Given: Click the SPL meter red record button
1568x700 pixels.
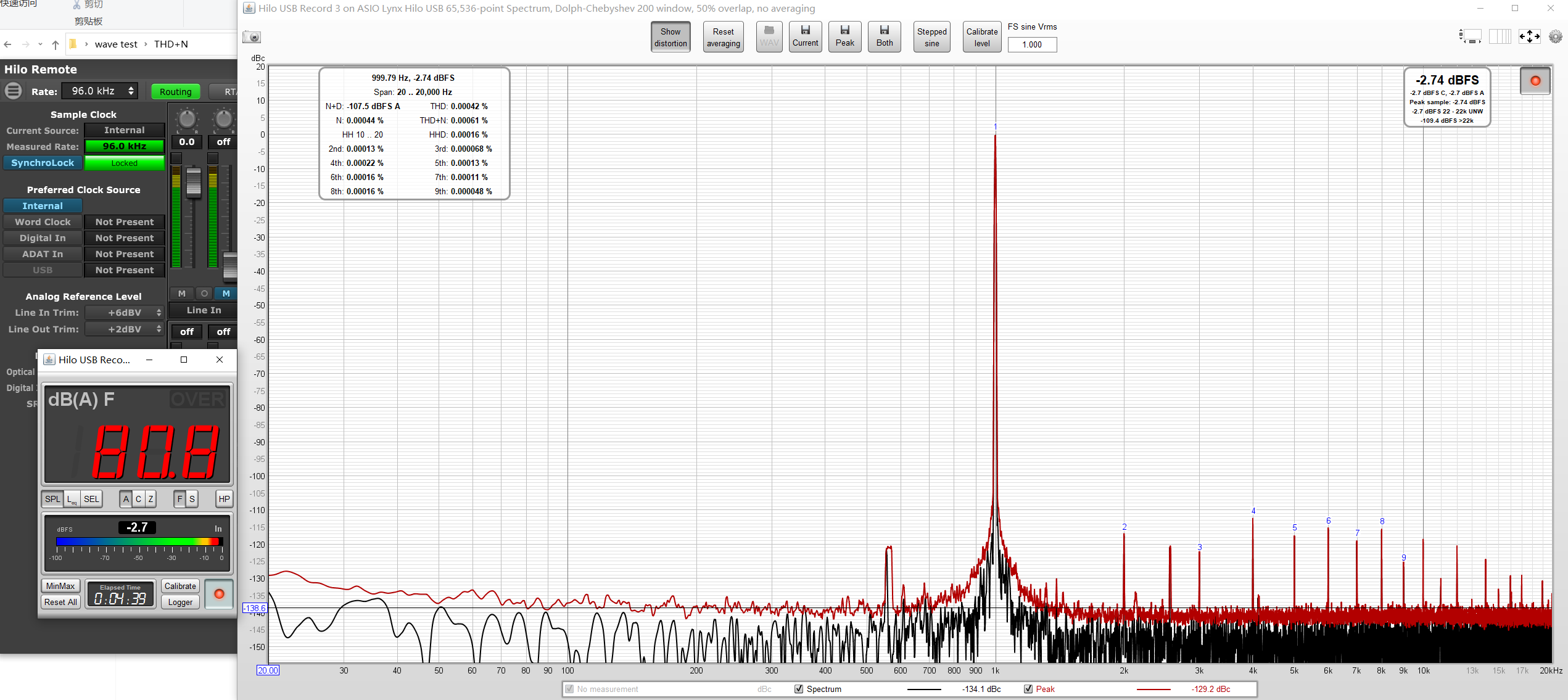Looking at the screenshot, I should click(x=219, y=594).
